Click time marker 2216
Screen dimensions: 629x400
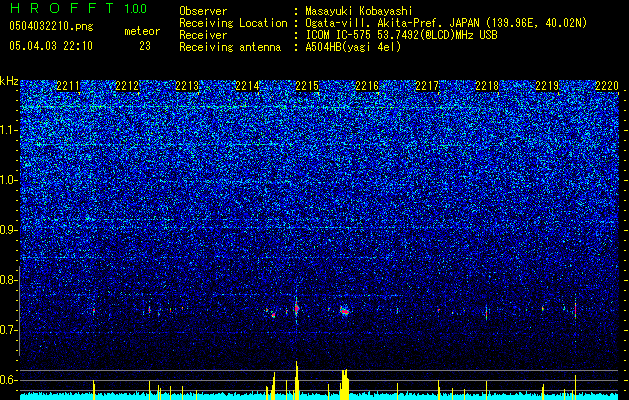pyautogui.click(x=367, y=86)
